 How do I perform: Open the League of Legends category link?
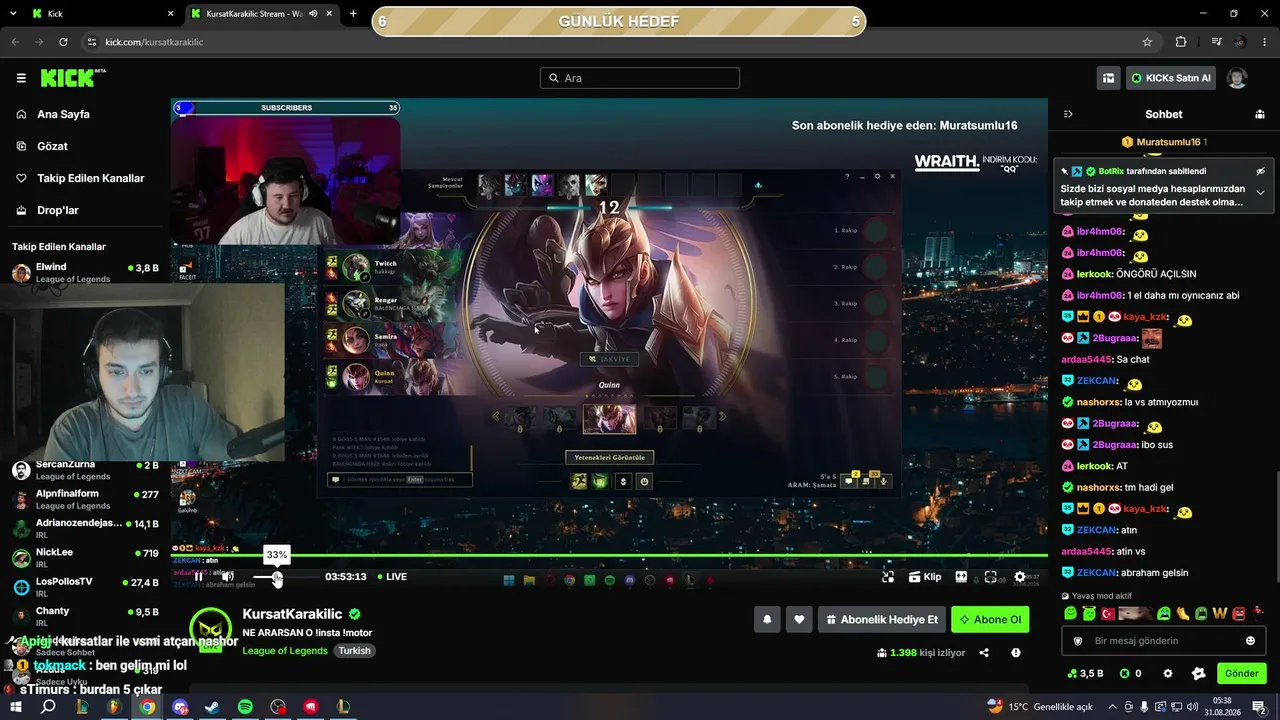point(285,651)
